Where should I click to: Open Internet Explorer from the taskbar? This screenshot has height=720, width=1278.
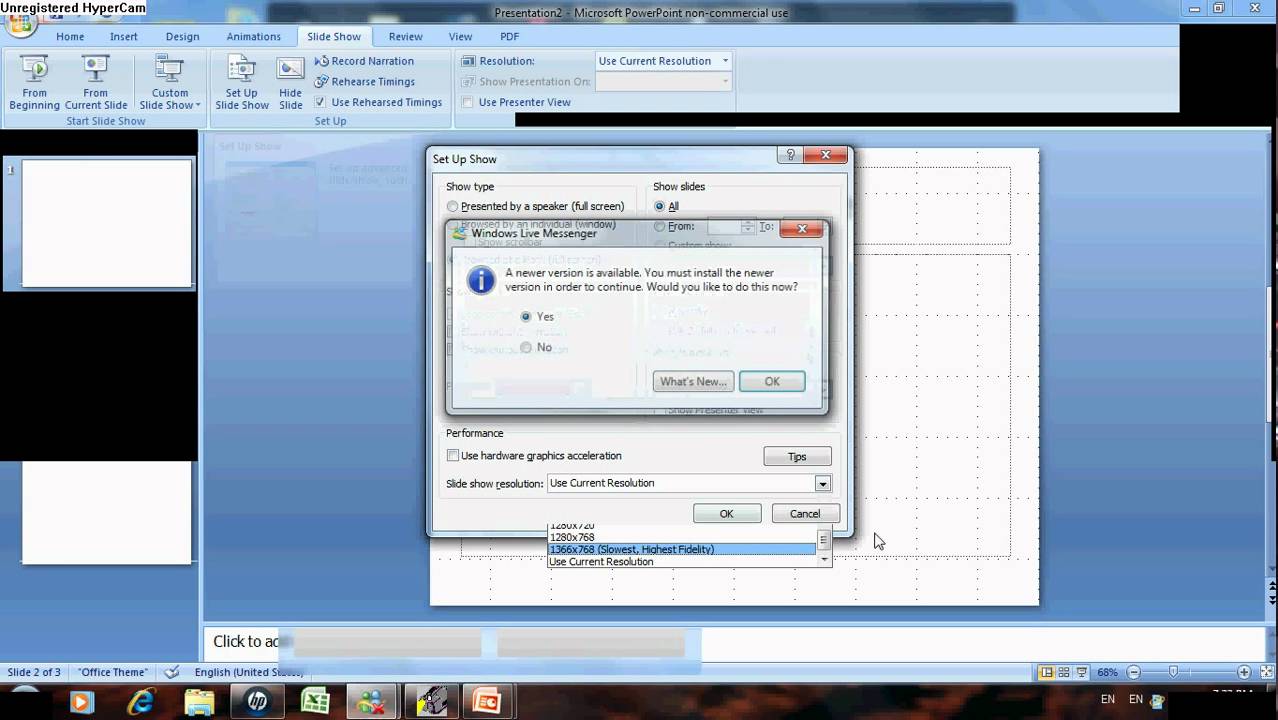pyautogui.click(x=141, y=702)
